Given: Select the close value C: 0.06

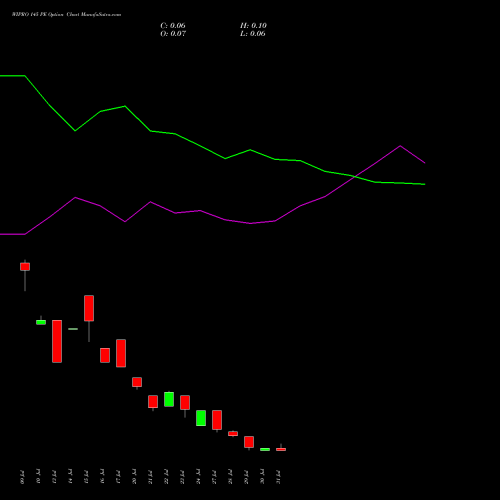Looking at the screenshot, I should pyautogui.click(x=173, y=26).
